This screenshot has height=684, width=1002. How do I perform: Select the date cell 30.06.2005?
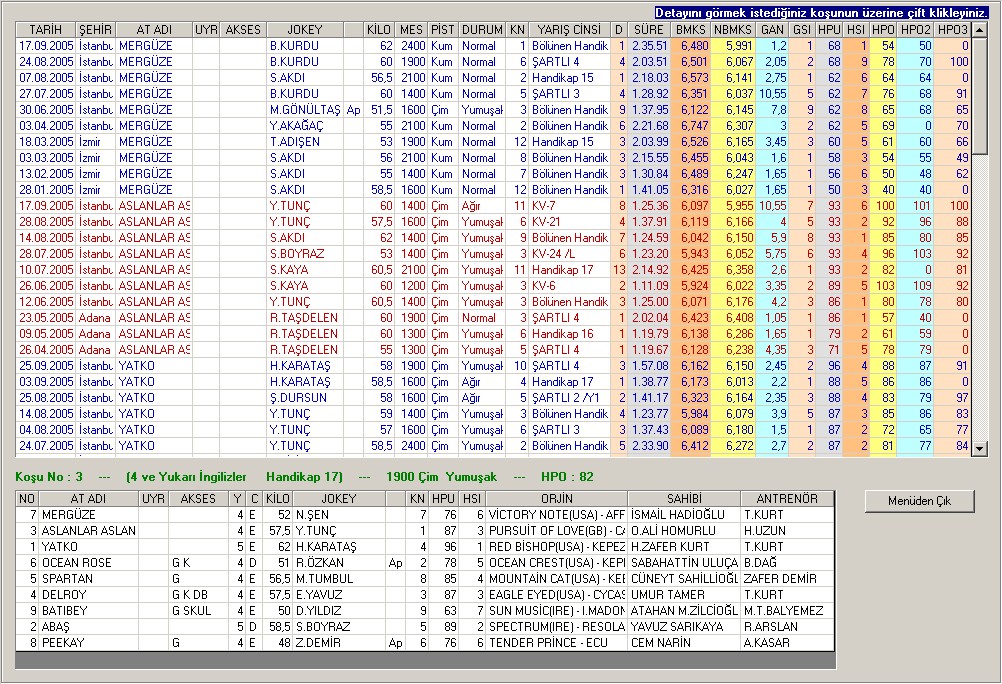46,110
